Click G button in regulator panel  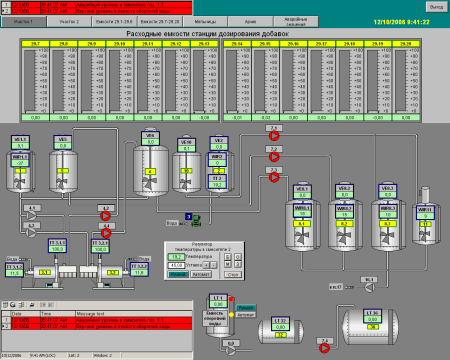point(228,257)
